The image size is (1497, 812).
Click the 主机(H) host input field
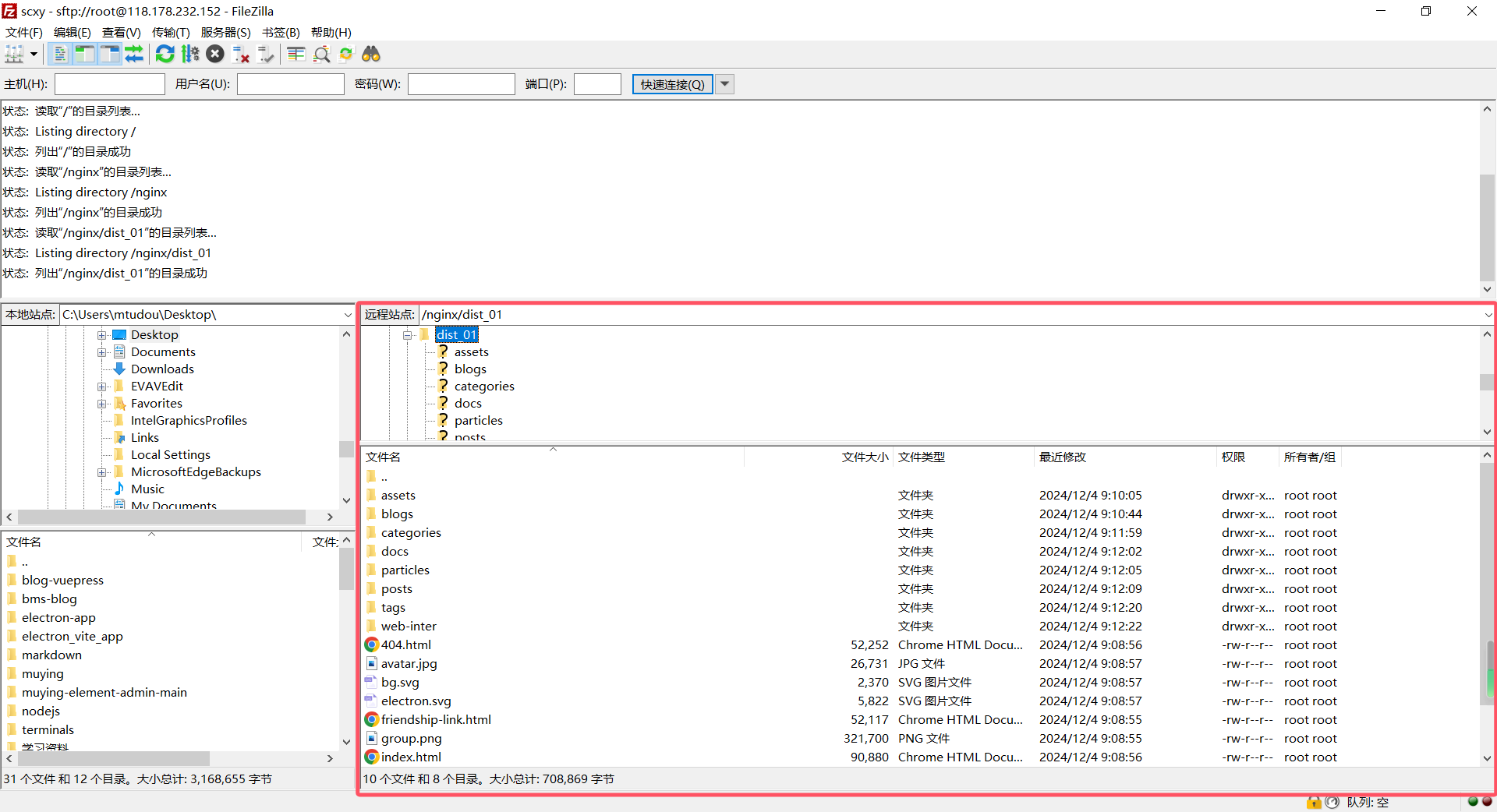coord(110,84)
